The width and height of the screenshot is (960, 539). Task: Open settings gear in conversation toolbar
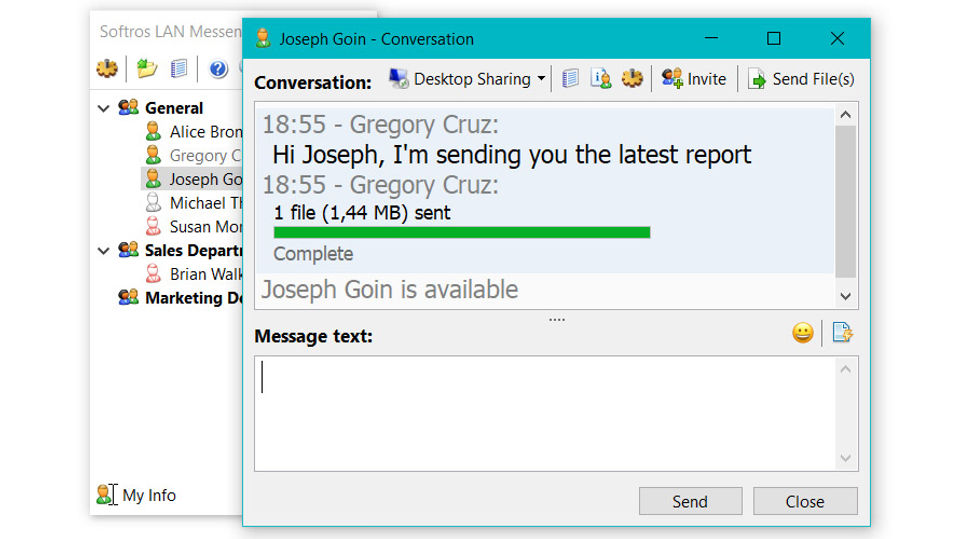(632, 78)
